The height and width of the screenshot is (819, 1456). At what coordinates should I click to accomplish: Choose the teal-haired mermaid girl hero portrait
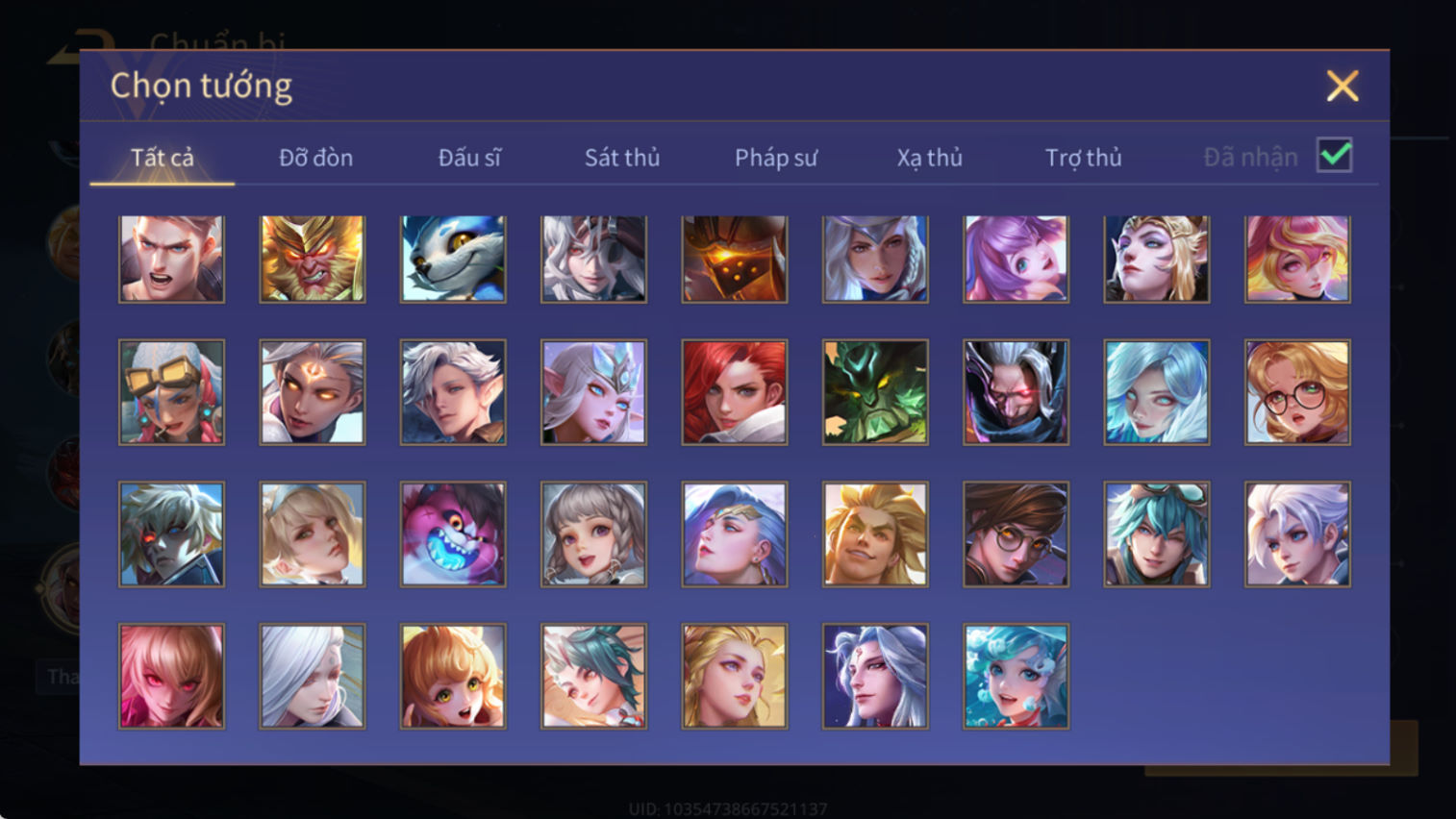tap(1016, 676)
